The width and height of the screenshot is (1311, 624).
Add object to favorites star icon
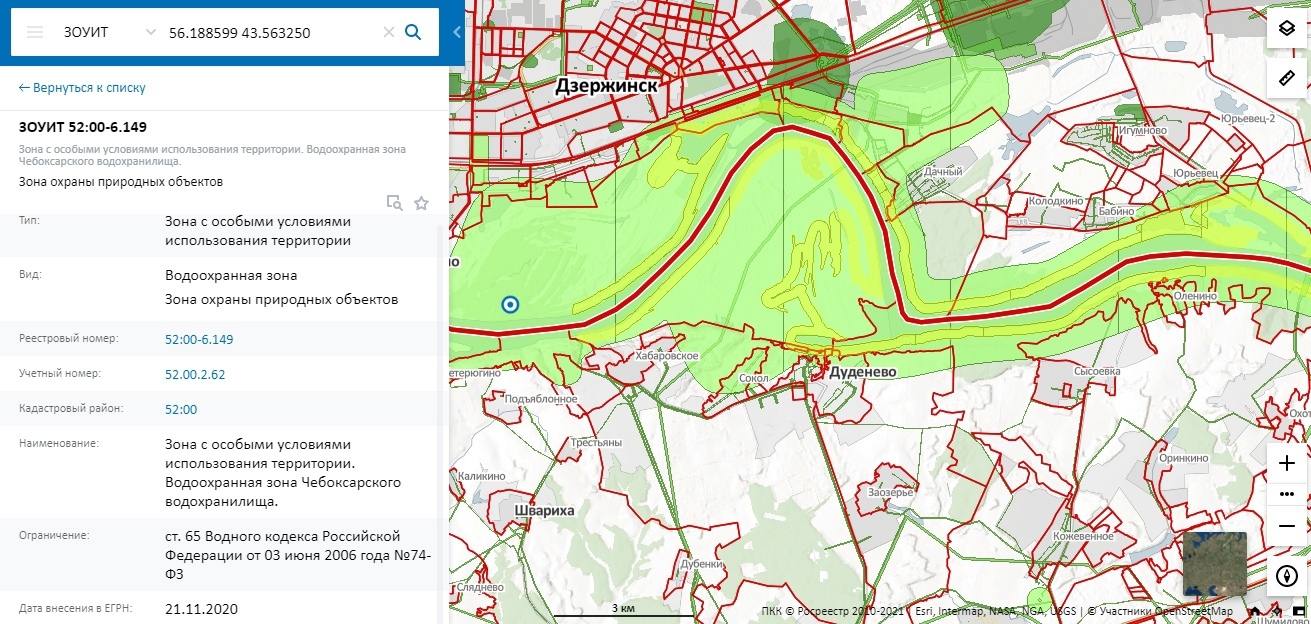click(x=421, y=203)
